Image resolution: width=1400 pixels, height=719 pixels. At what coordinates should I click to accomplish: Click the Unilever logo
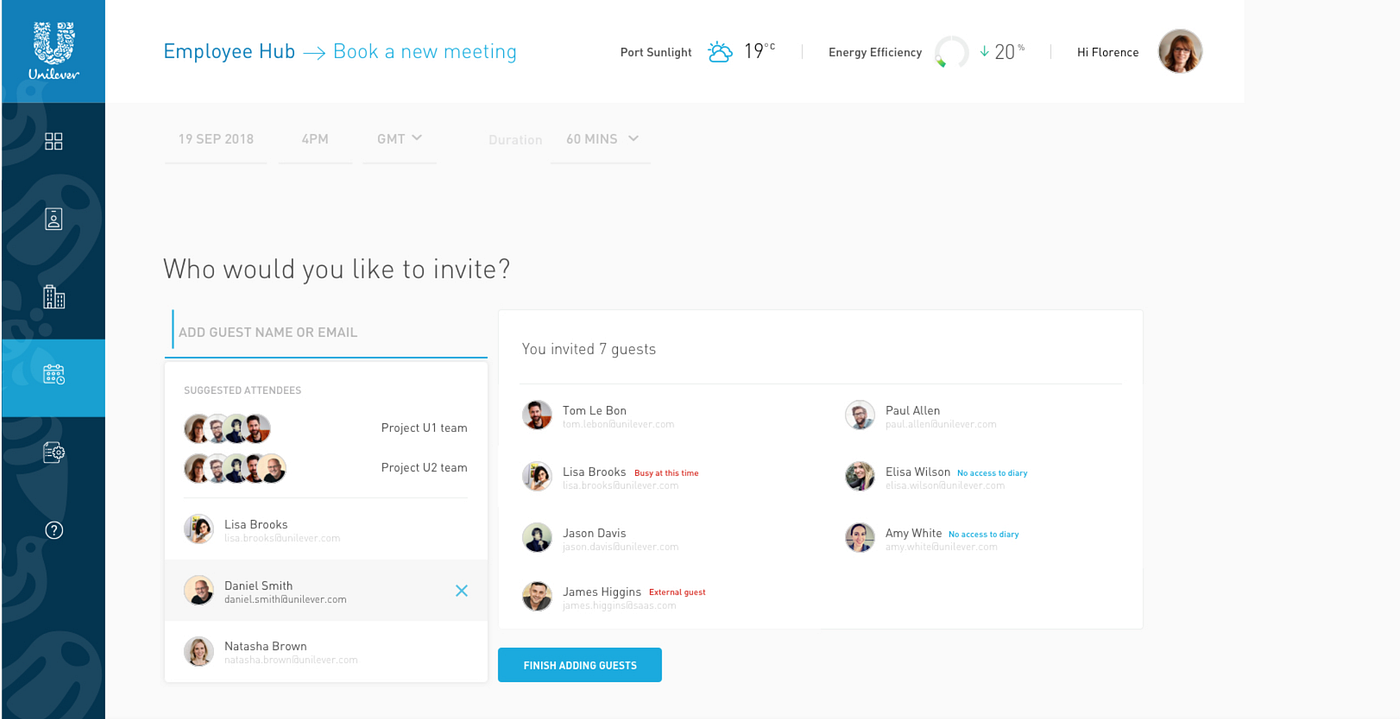click(55, 51)
